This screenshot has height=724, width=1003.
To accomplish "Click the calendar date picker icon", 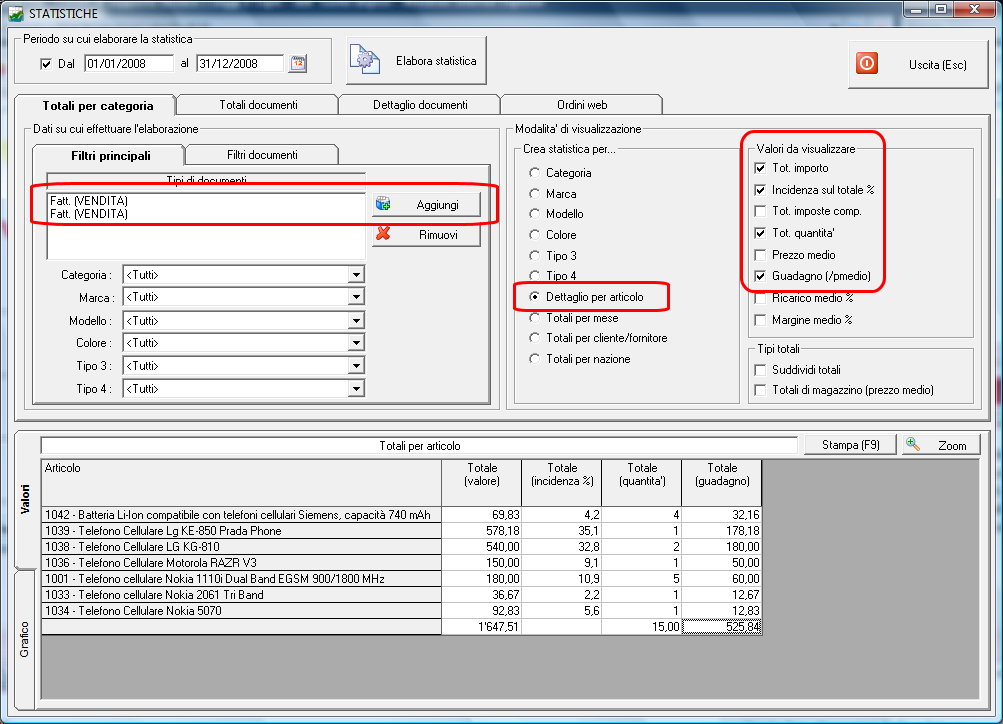I will point(298,64).
